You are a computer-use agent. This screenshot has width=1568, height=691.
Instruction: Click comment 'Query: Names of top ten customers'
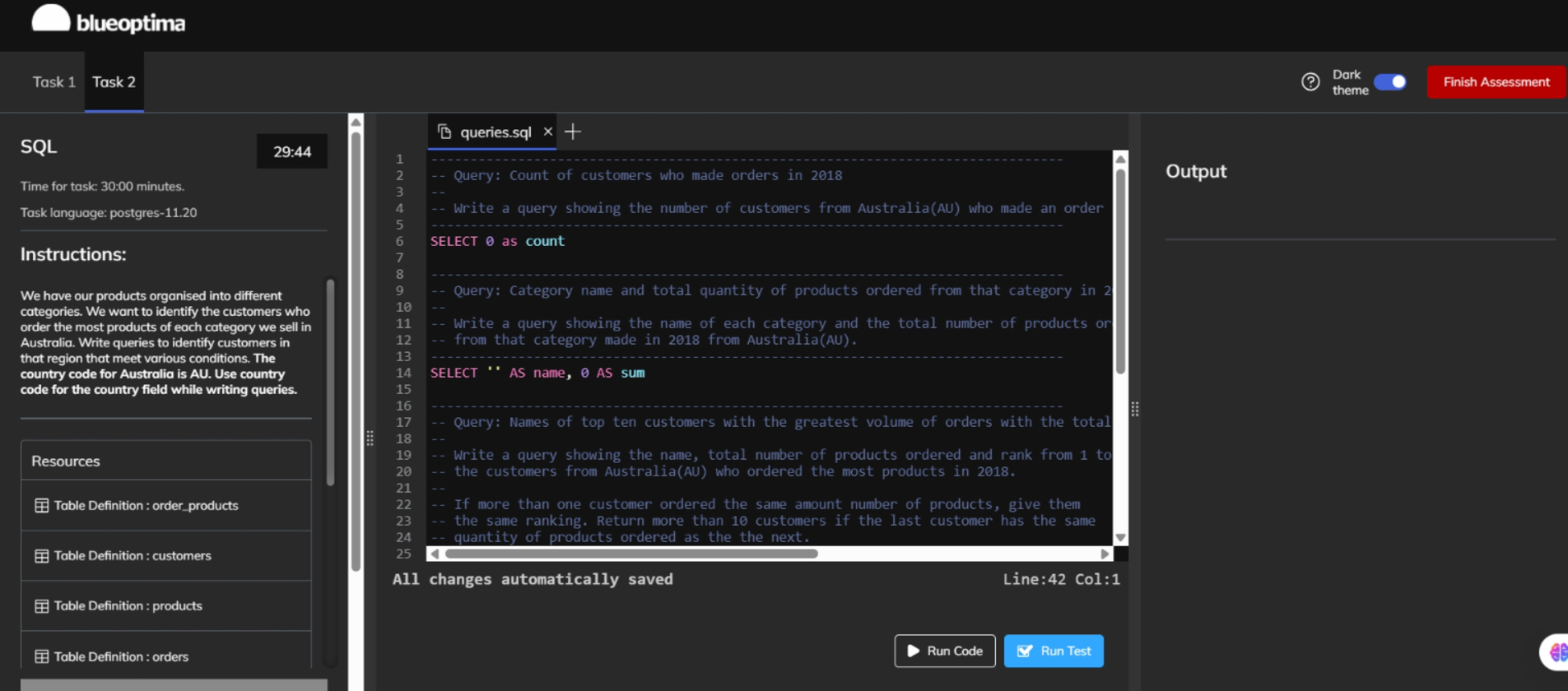coord(770,422)
